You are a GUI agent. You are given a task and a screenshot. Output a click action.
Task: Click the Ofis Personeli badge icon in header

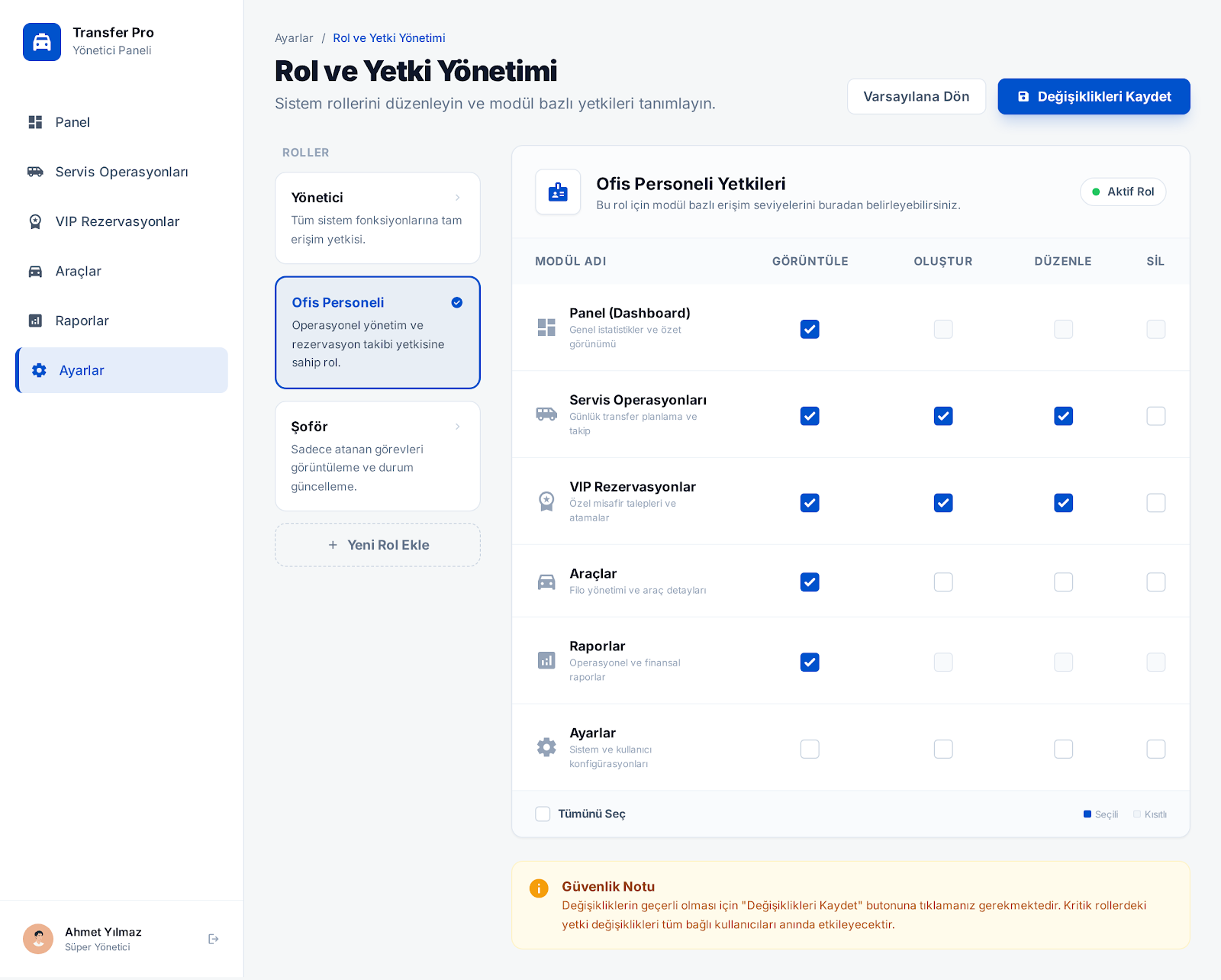click(558, 192)
